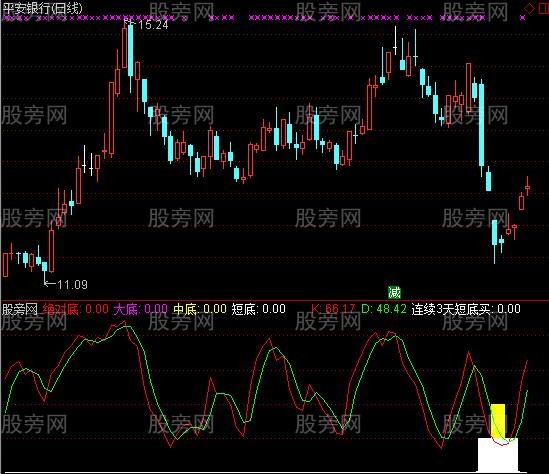The height and width of the screenshot is (474, 549).
Task: Click the last red candlestick on the right
Action: 527,187
